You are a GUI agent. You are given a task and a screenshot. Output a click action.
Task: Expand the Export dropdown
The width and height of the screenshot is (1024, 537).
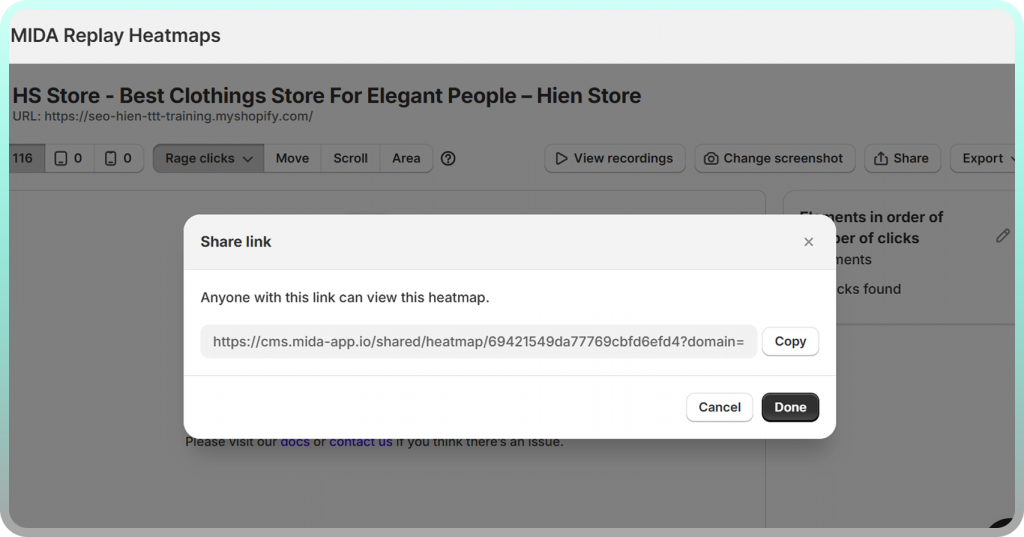point(986,158)
